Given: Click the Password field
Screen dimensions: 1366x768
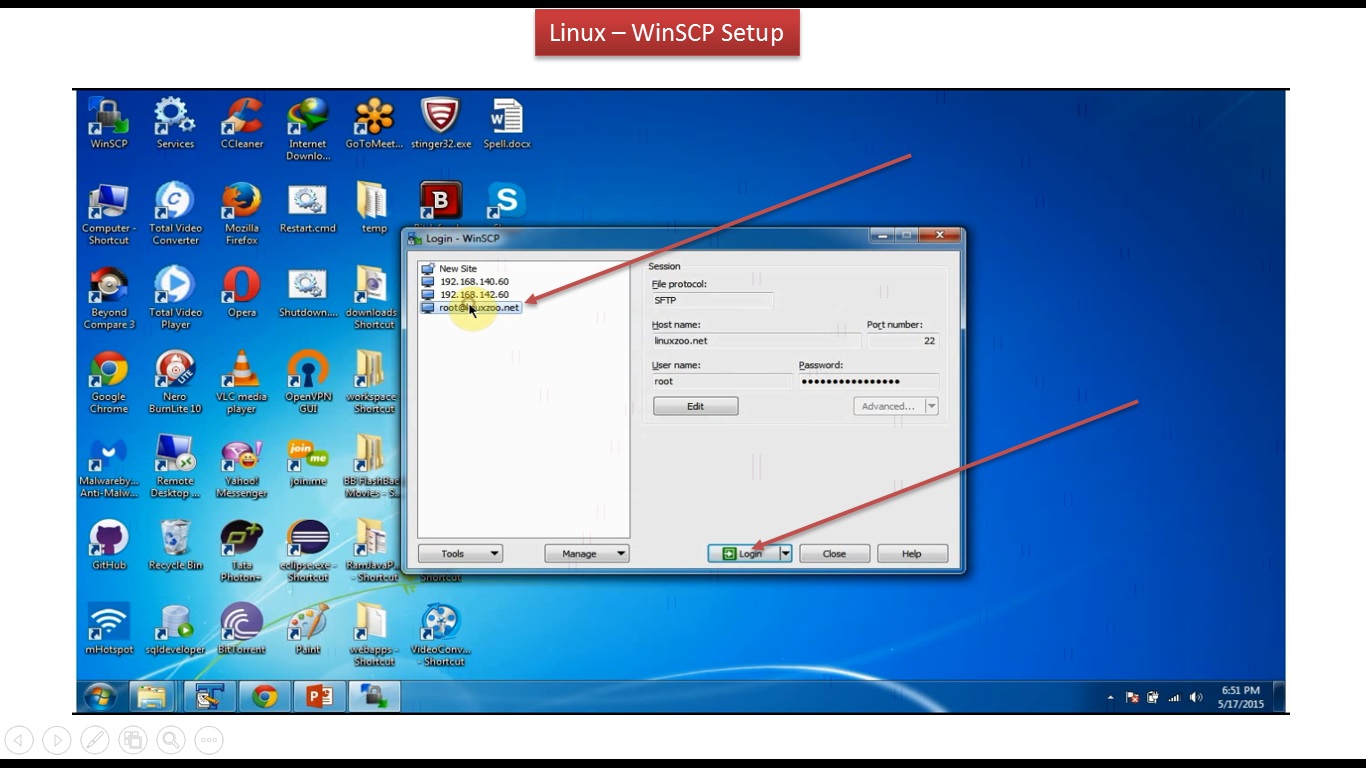Looking at the screenshot, I should [868, 382].
